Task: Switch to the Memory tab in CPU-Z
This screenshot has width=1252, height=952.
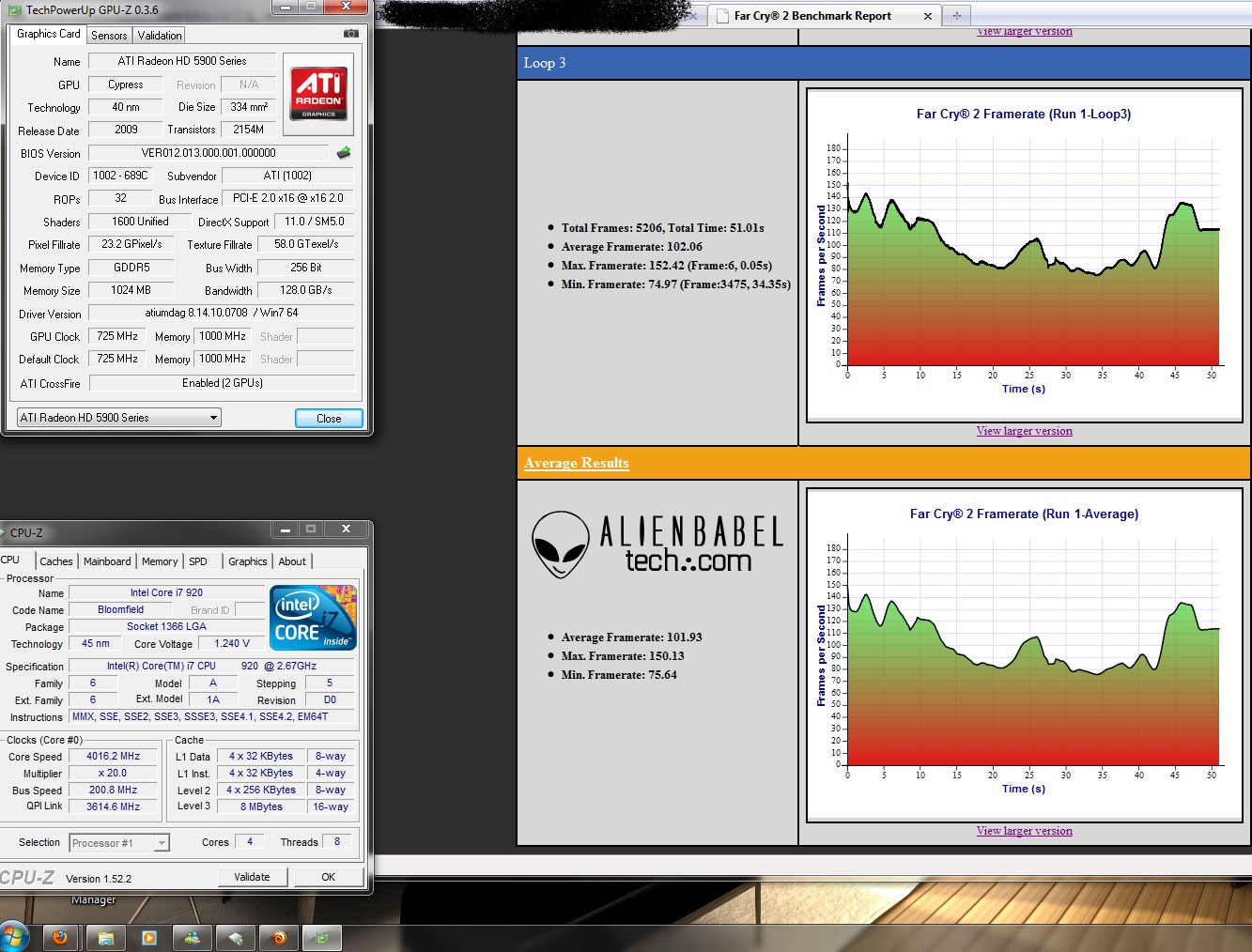Action: coord(160,561)
